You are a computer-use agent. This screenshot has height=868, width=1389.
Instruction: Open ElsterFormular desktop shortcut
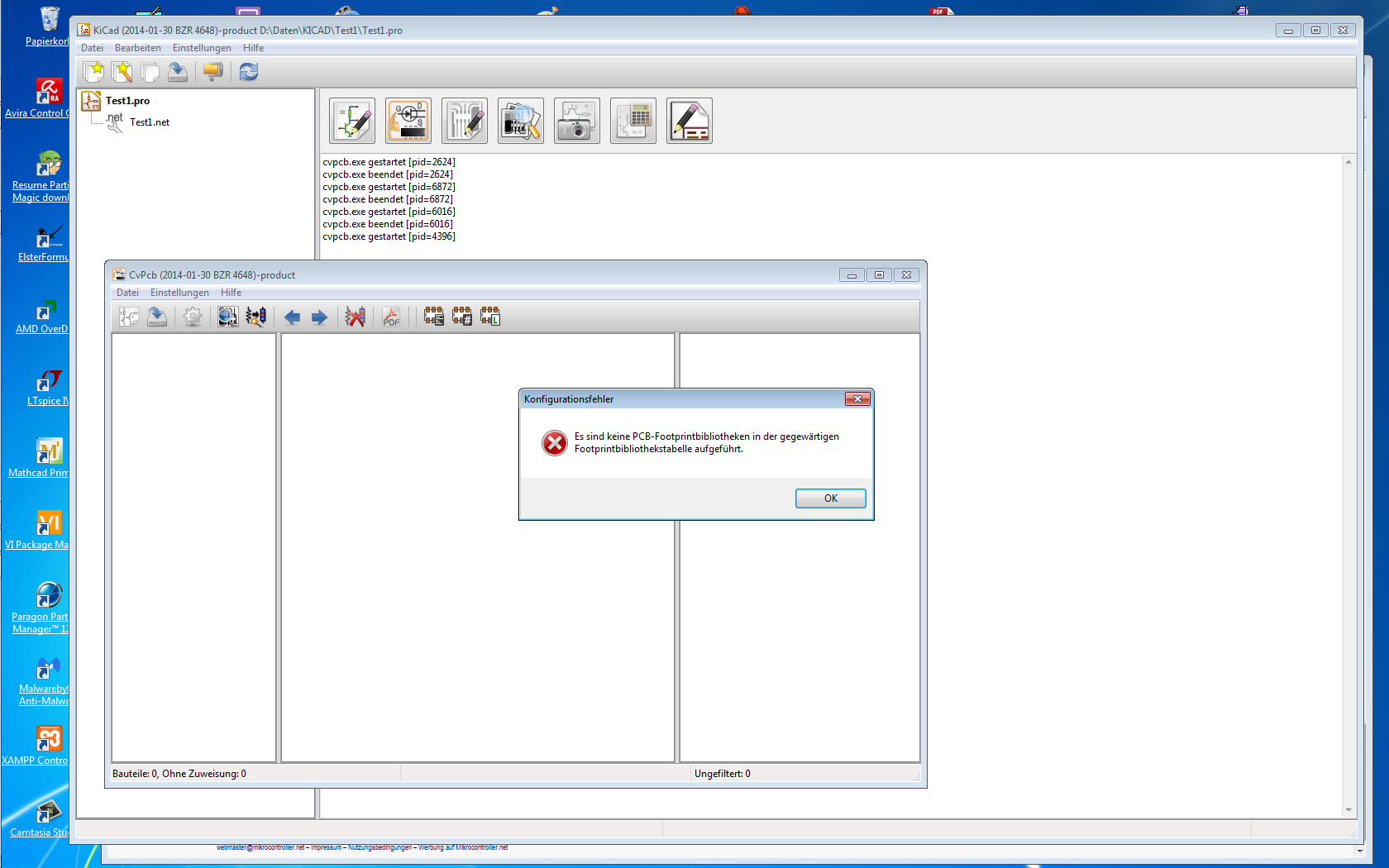(x=44, y=244)
